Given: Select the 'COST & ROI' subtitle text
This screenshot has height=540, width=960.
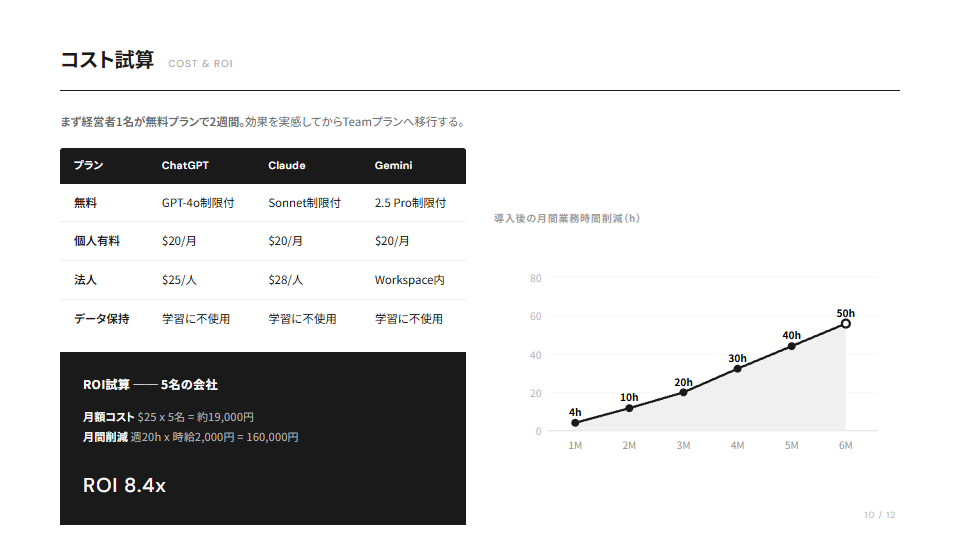Looking at the screenshot, I should coord(200,64).
